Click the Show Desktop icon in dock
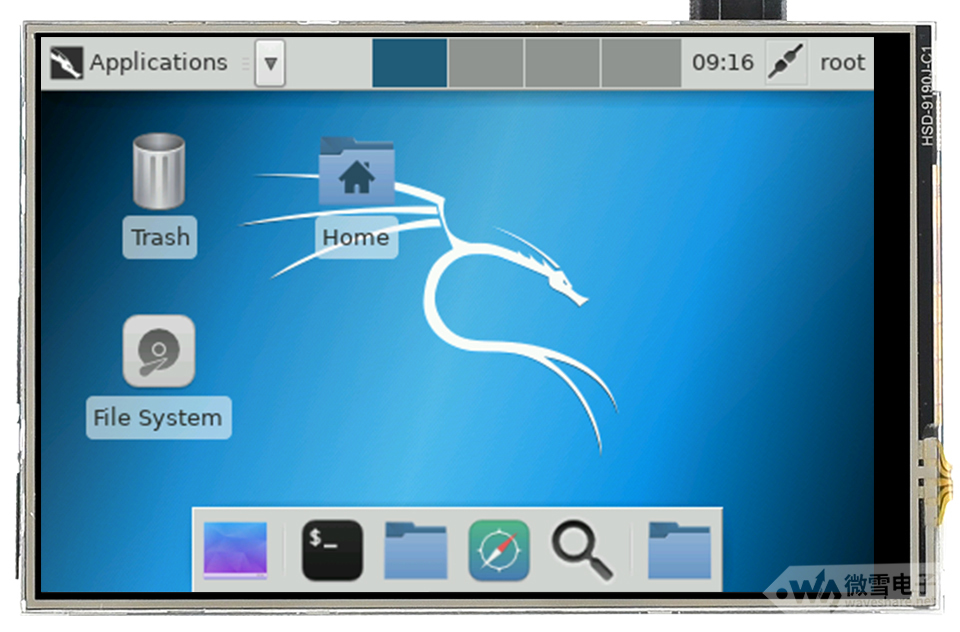The height and width of the screenshot is (632, 960). [235, 550]
